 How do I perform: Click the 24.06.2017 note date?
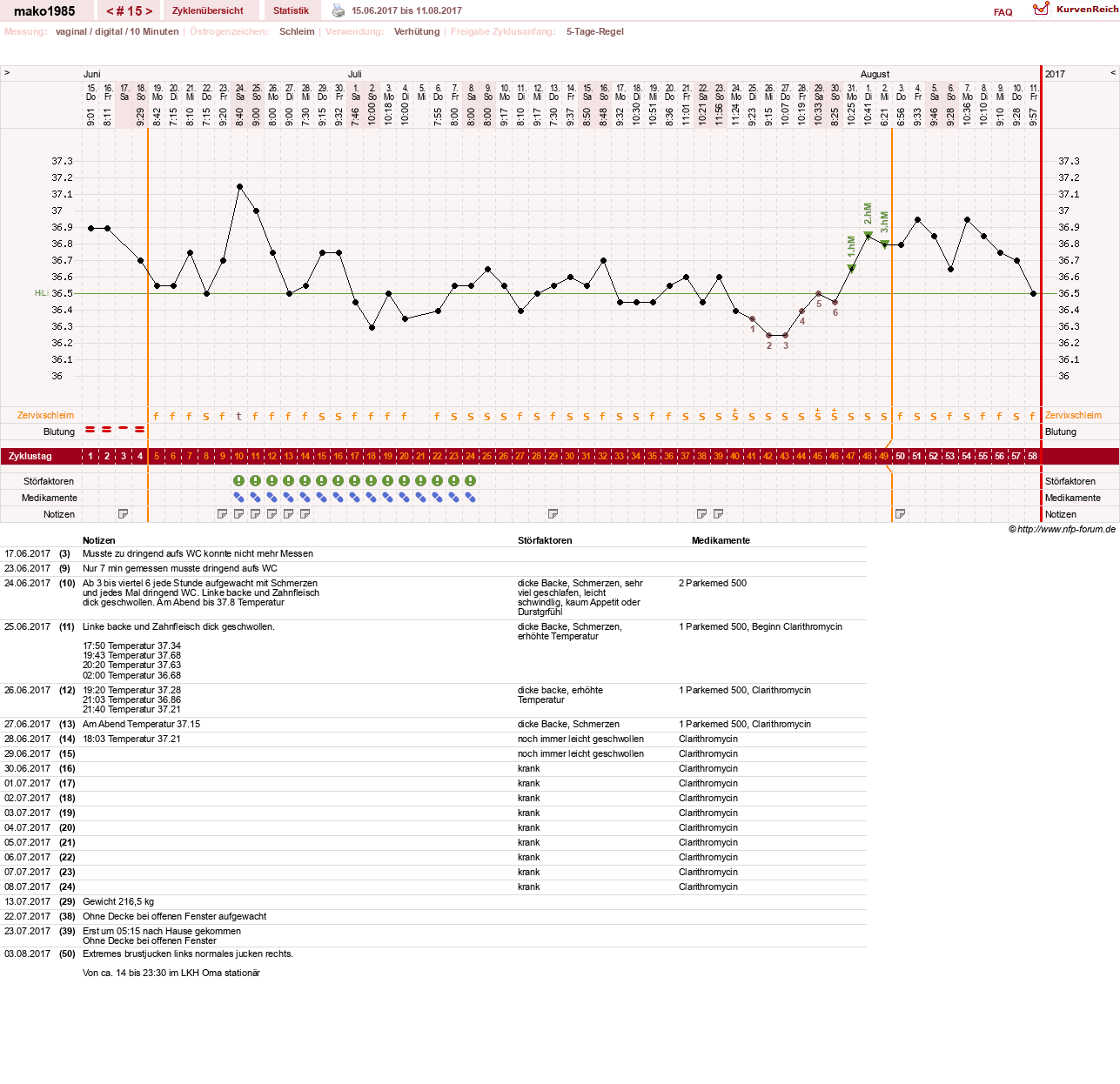pyautogui.click(x=28, y=583)
